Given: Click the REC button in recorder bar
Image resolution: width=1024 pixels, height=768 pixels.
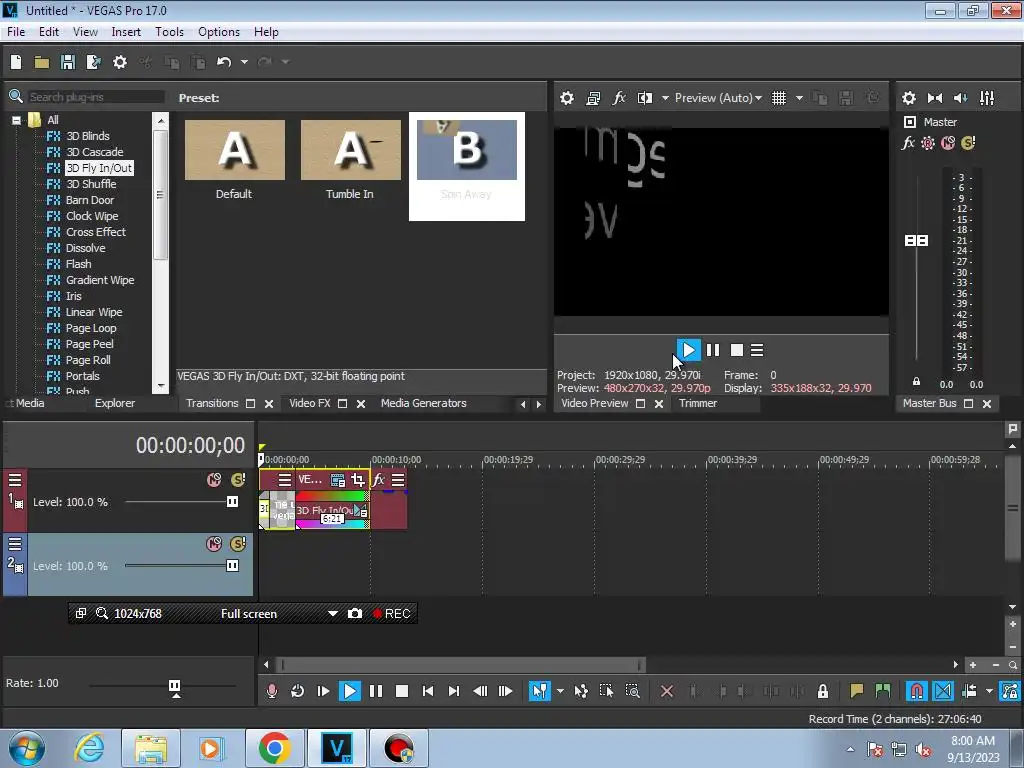Looking at the screenshot, I should point(392,614).
